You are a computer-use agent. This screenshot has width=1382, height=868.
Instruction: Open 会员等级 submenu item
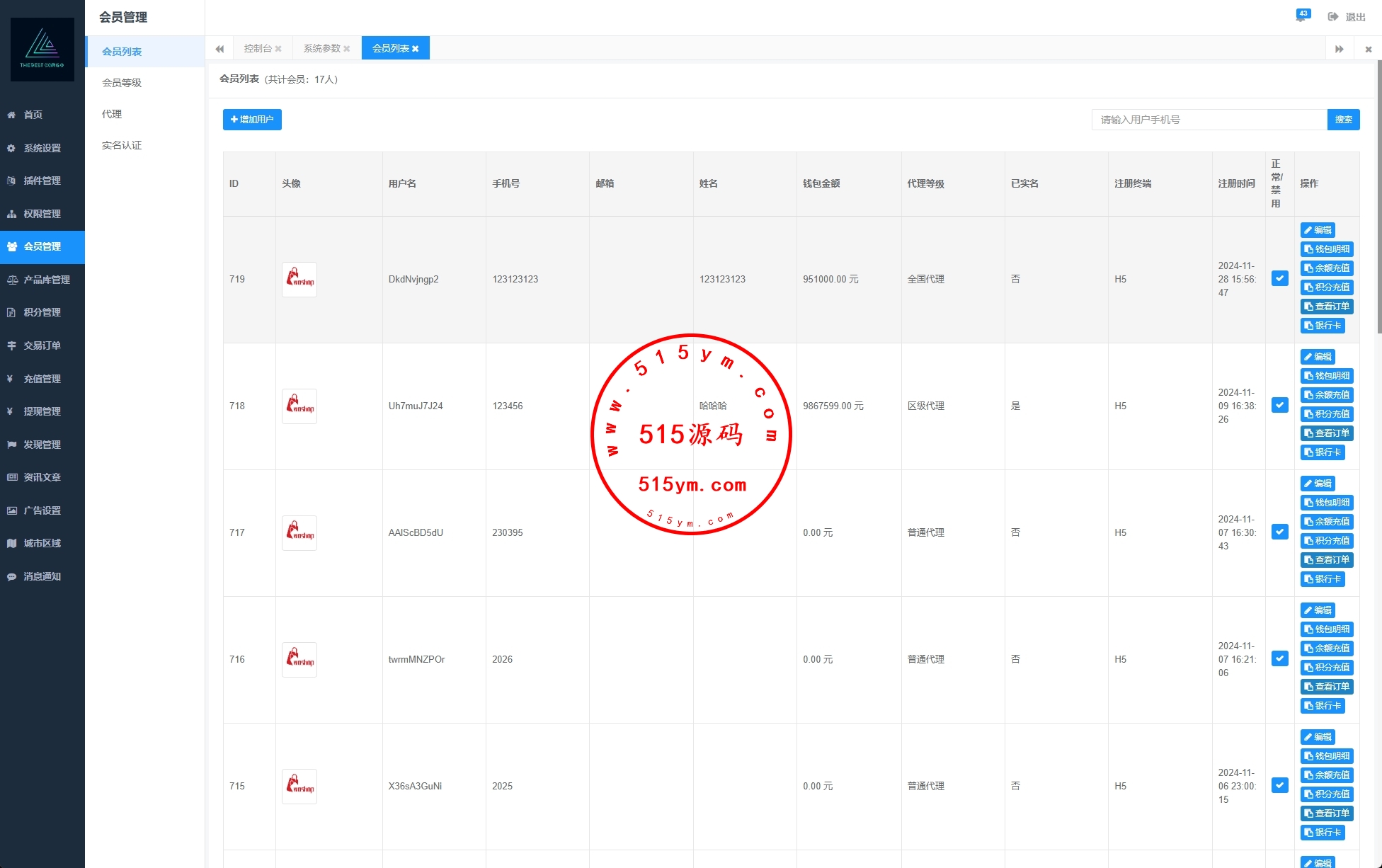122,83
